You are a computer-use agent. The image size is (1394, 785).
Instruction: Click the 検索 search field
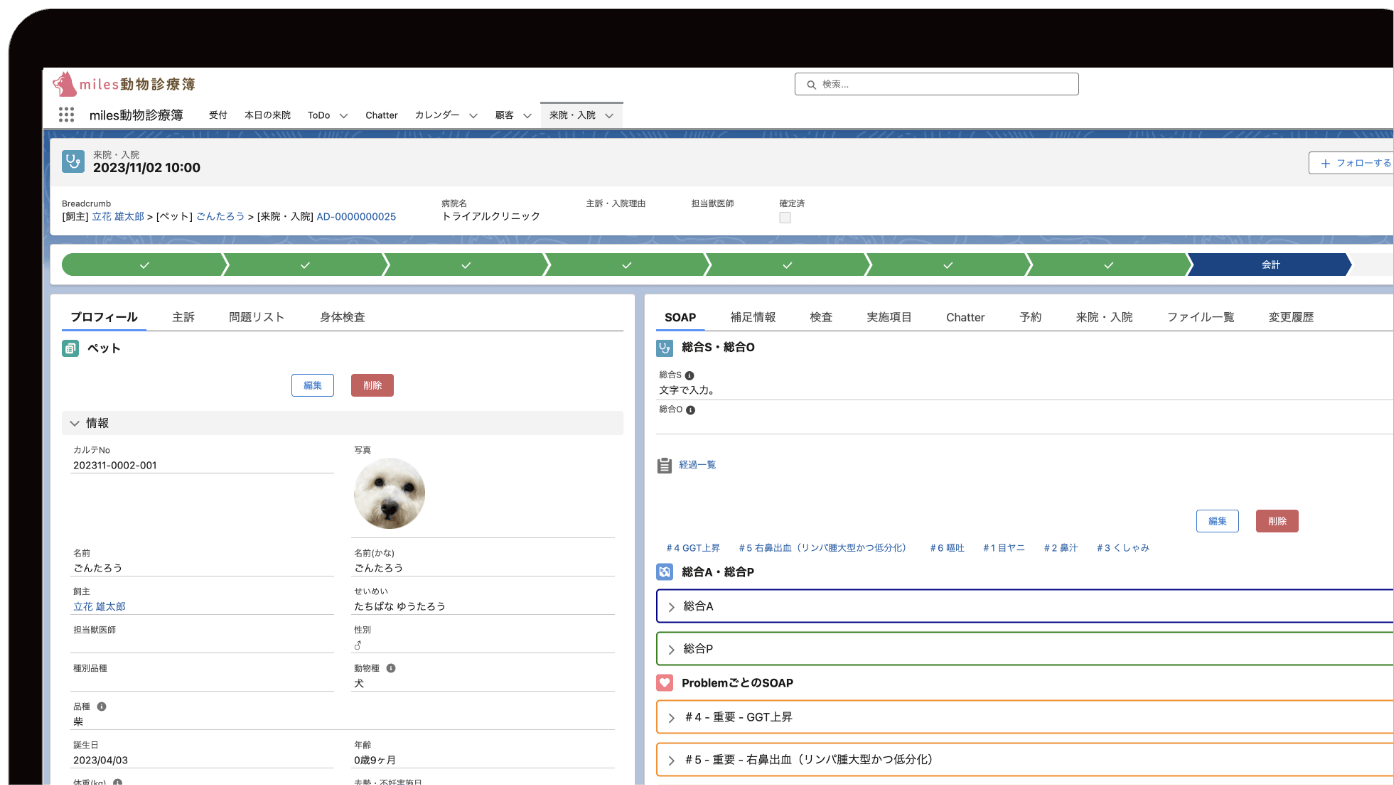(x=936, y=85)
